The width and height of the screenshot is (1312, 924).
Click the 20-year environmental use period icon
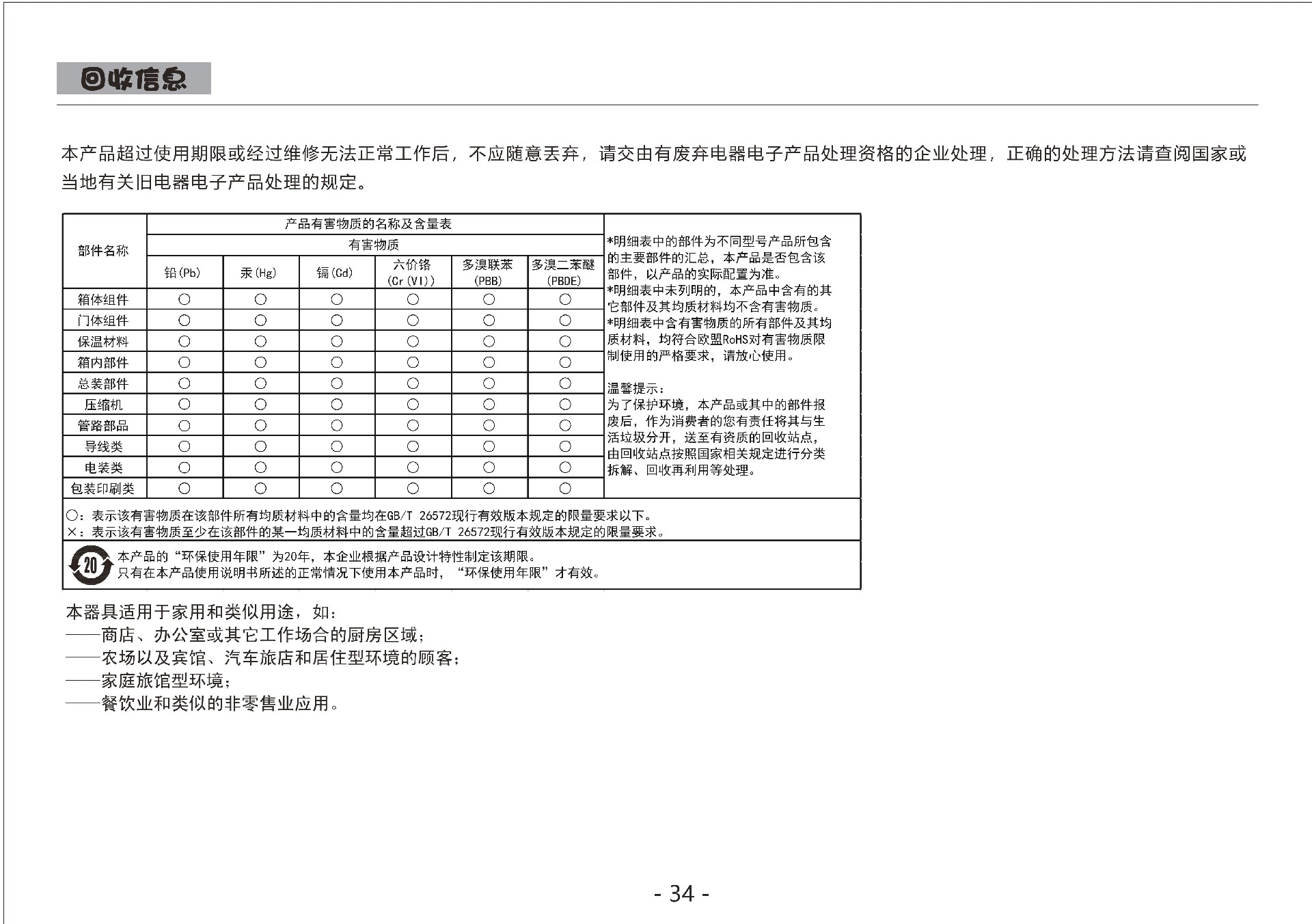click(90, 565)
